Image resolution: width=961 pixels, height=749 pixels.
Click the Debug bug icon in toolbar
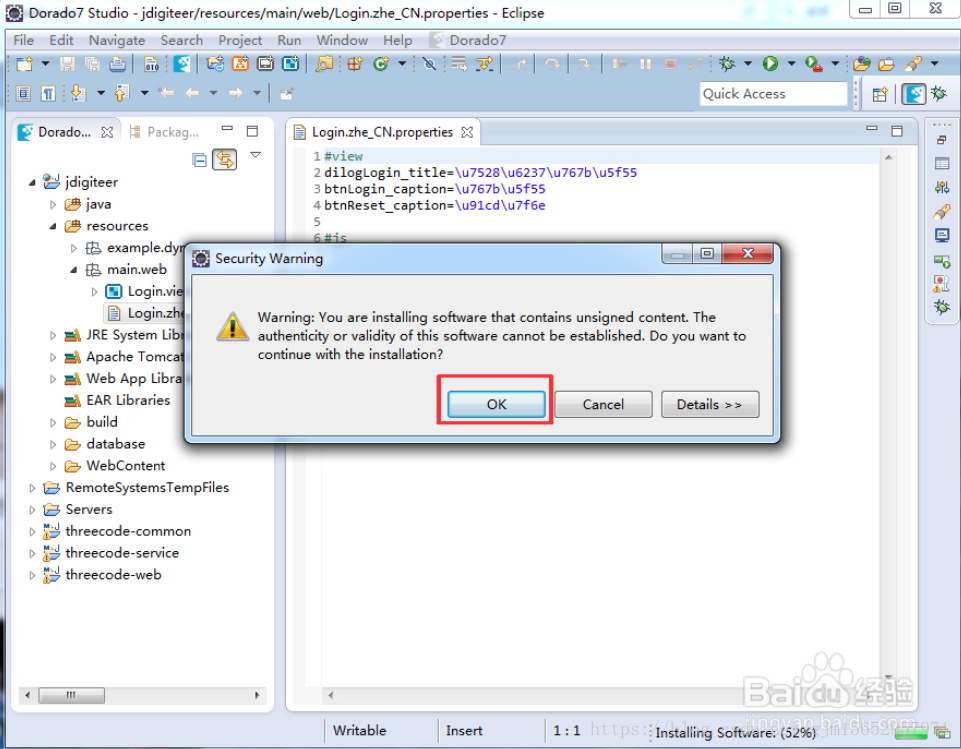coord(727,64)
